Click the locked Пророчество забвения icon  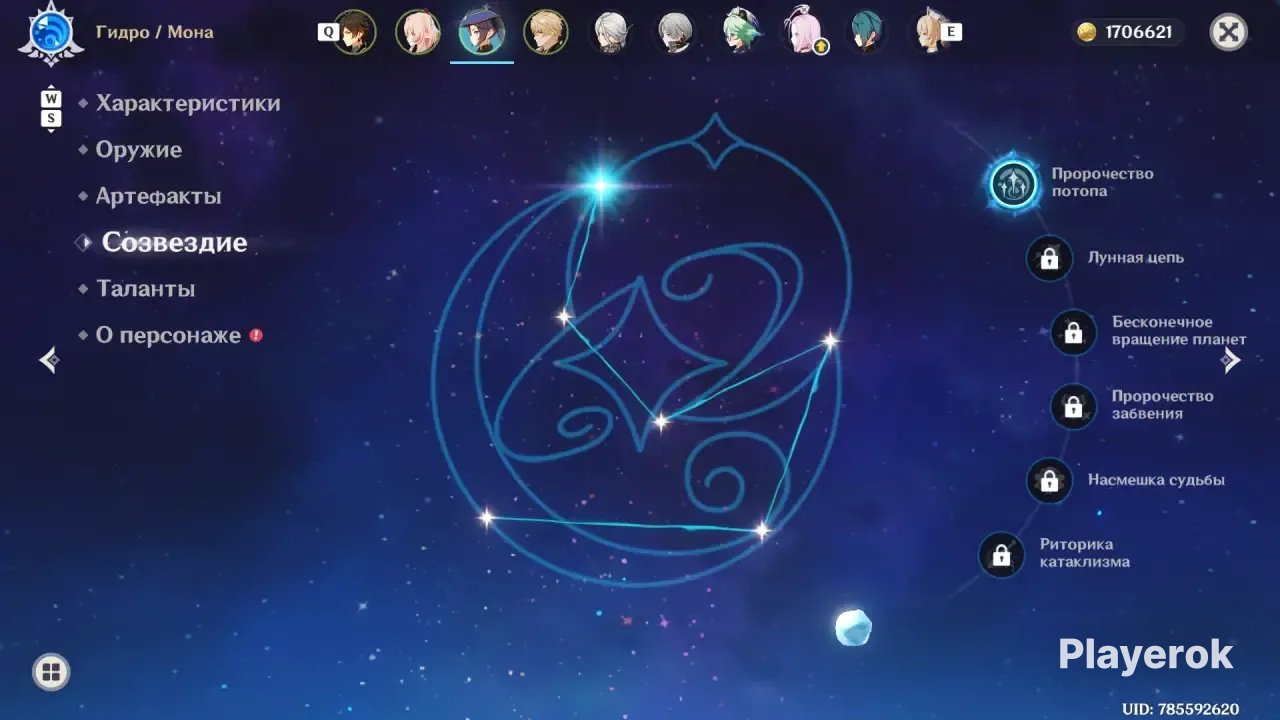[1073, 406]
